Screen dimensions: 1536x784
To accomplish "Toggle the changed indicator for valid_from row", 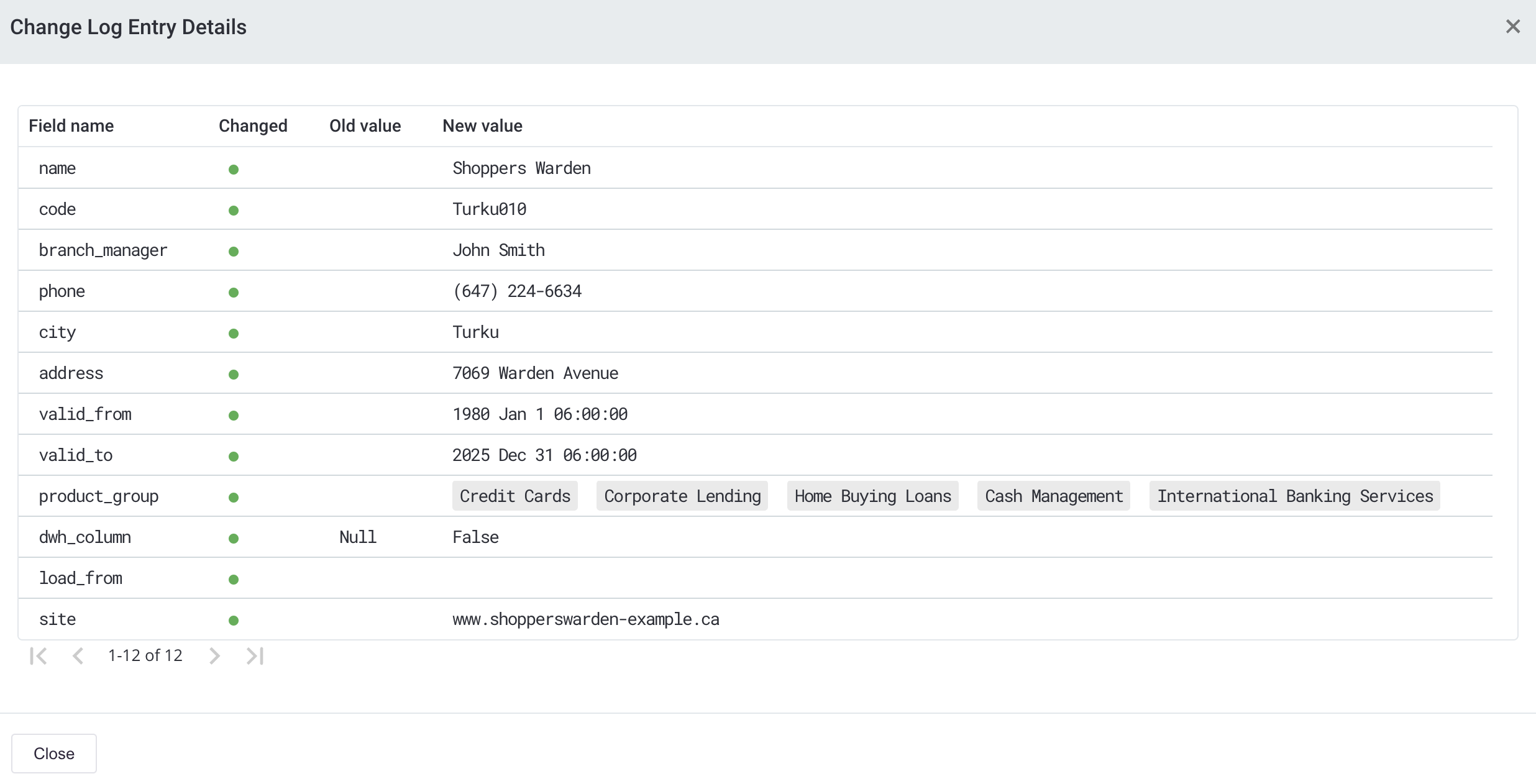I will 234,415.
